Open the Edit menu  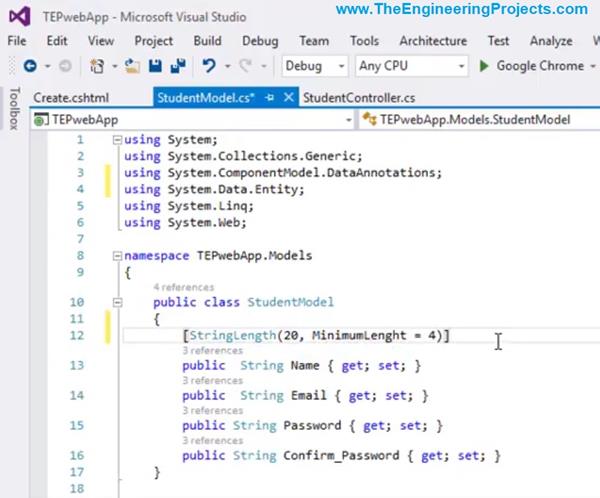coord(57,41)
